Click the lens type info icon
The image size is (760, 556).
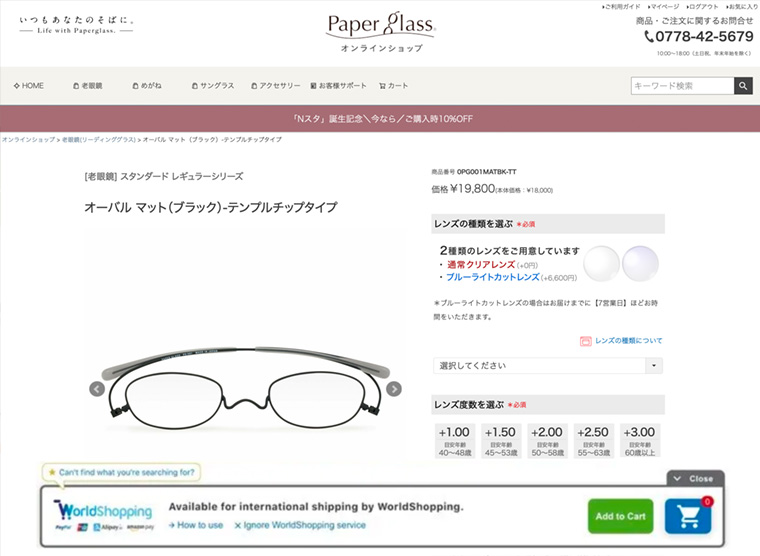(586, 341)
